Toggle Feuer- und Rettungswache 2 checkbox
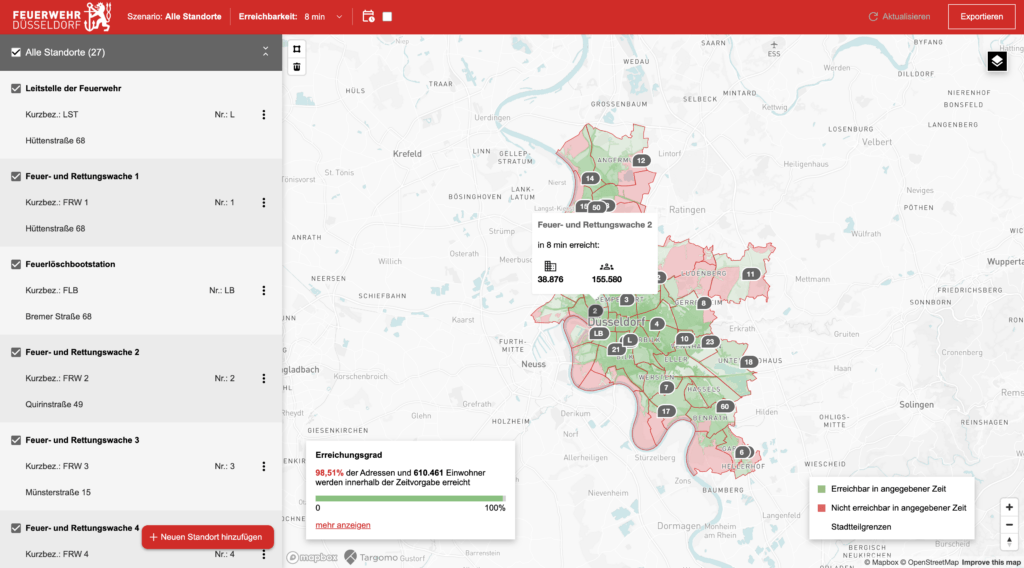1024x568 pixels. [x=16, y=352]
